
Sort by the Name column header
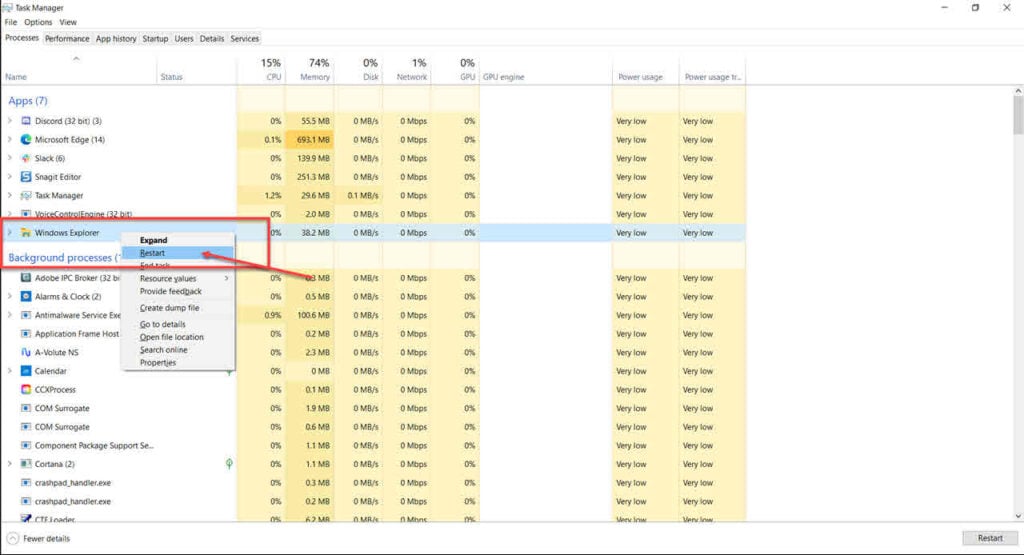(78, 69)
